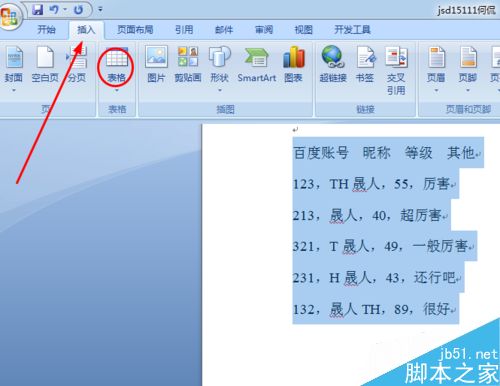Viewport: 500px width, 386px height.
Task: Open the 引用 tab
Action: pos(184,30)
